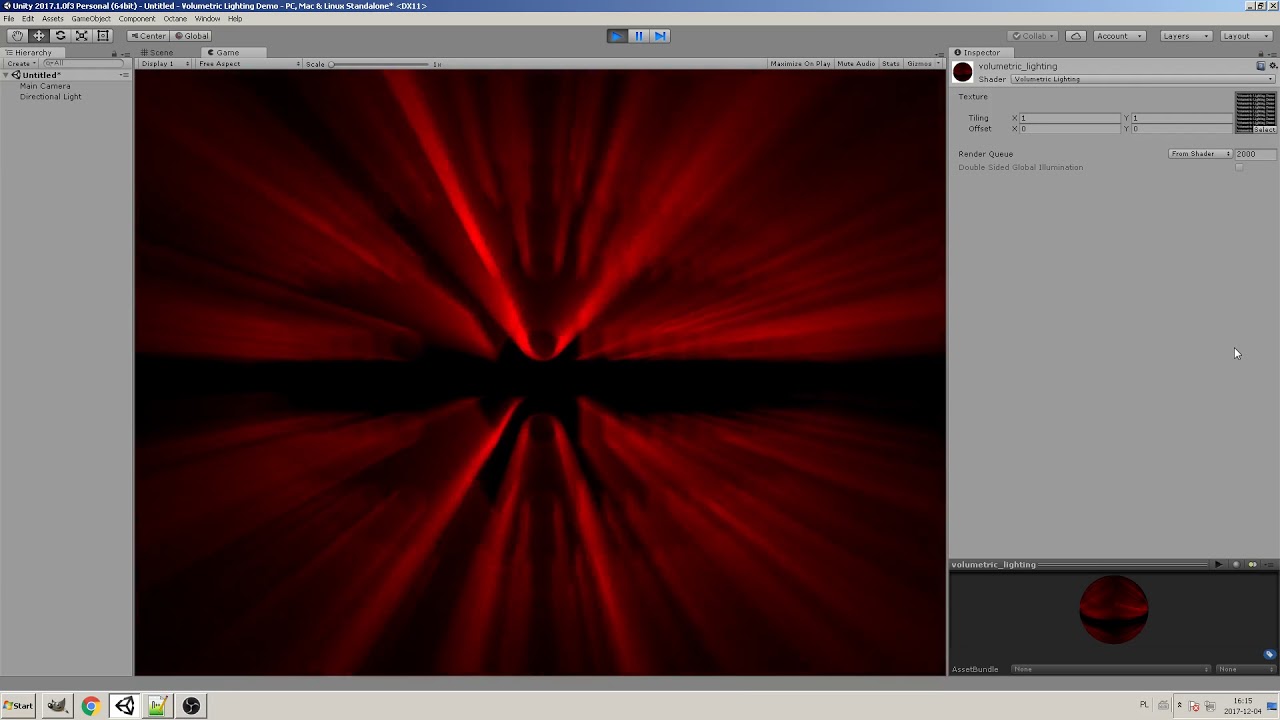
Task: Open the Help menu
Action: 235,19
